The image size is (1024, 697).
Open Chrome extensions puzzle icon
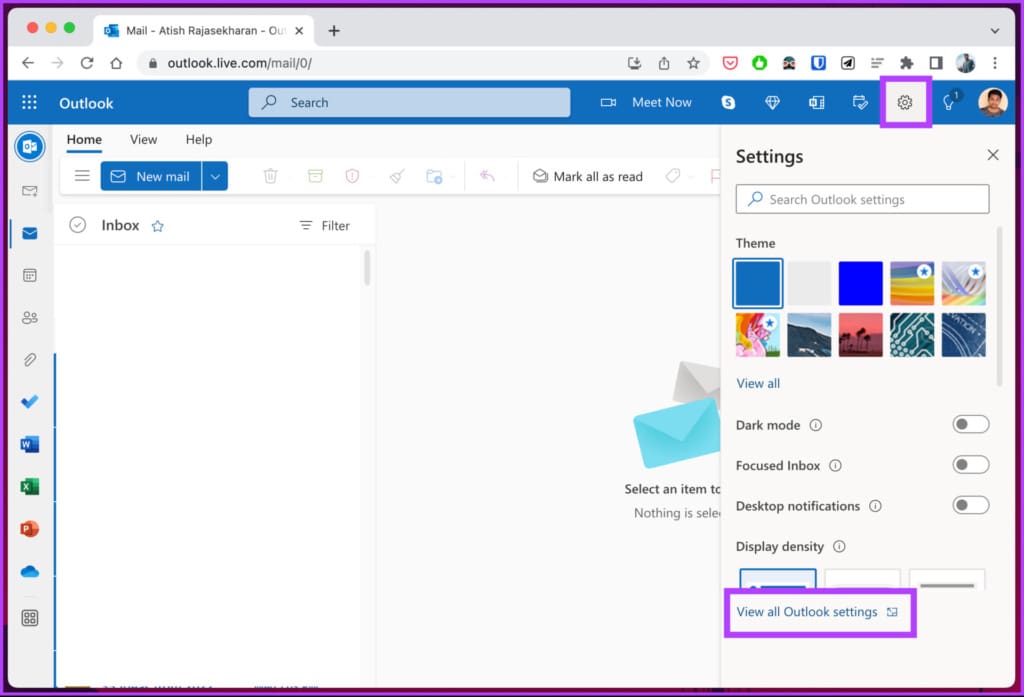pyautogui.click(x=906, y=63)
